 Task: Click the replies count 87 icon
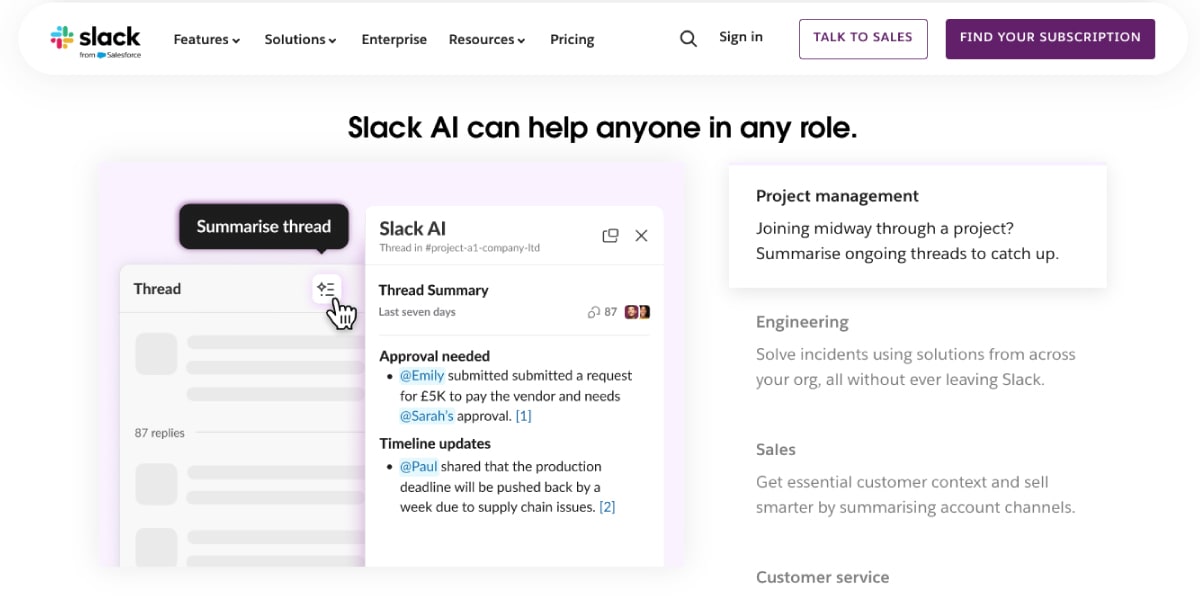click(x=602, y=312)
